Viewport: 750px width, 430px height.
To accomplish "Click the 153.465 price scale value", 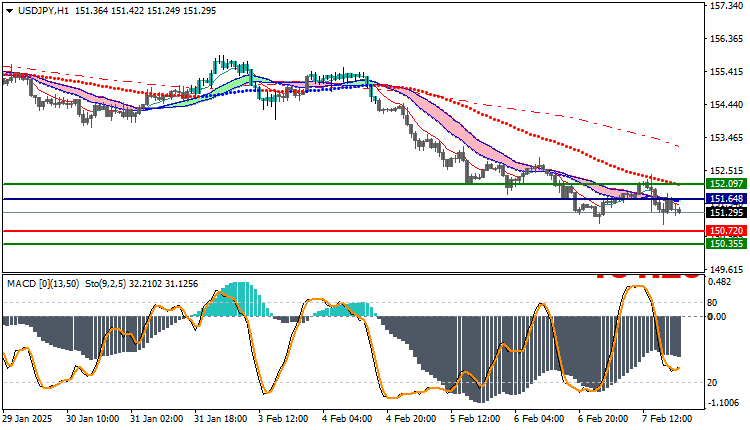I will [x=727, y=138].
